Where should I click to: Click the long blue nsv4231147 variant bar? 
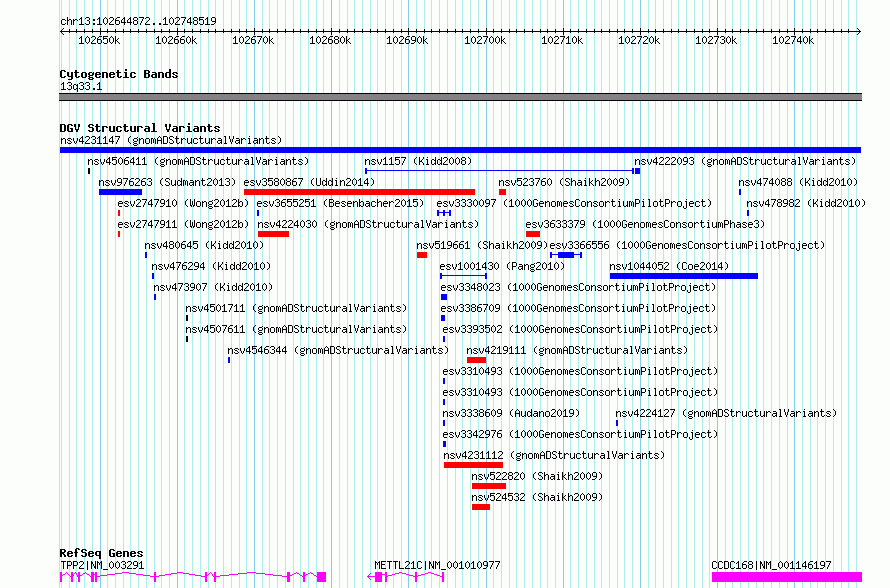click(460, 150)
